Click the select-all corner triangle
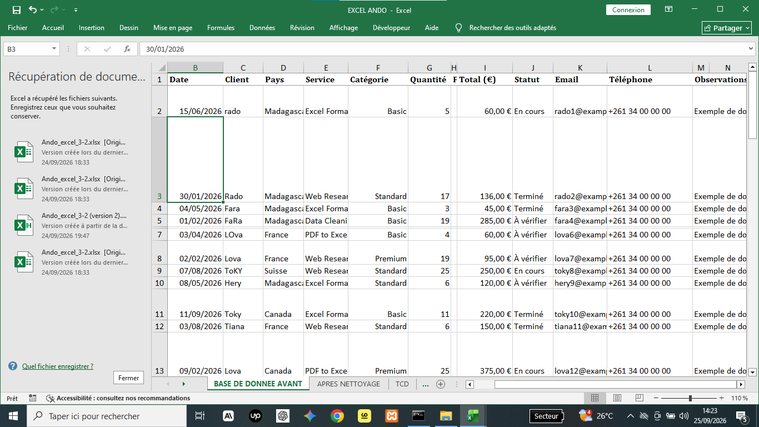The height and width of the screenshot is (427, 759). (x=162, y=67)
